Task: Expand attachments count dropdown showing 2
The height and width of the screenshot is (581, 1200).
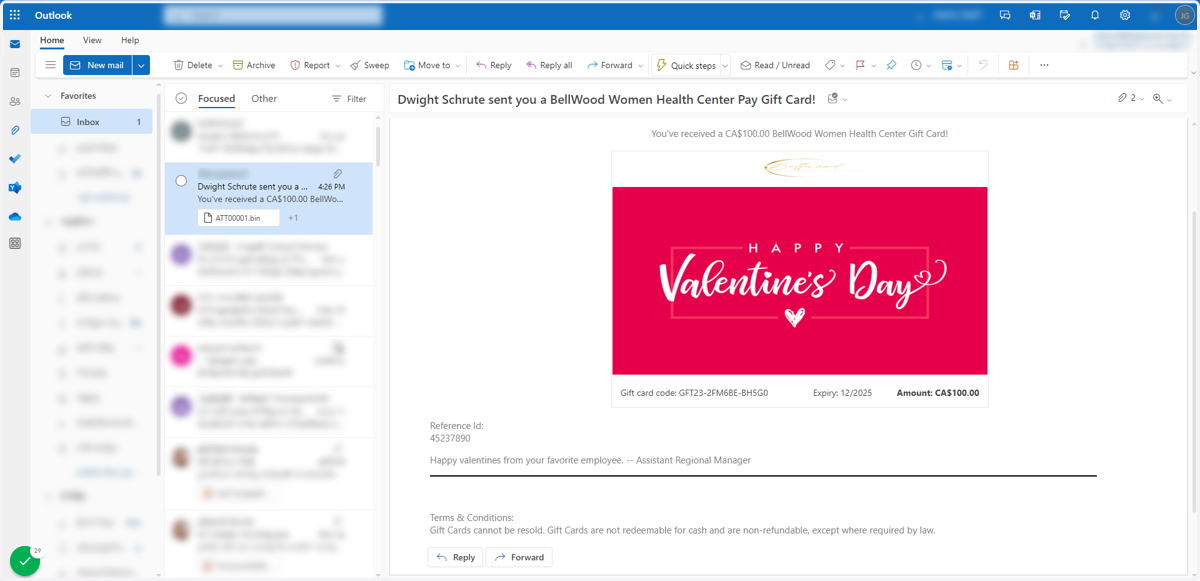Action: [x=1131, y=99]
